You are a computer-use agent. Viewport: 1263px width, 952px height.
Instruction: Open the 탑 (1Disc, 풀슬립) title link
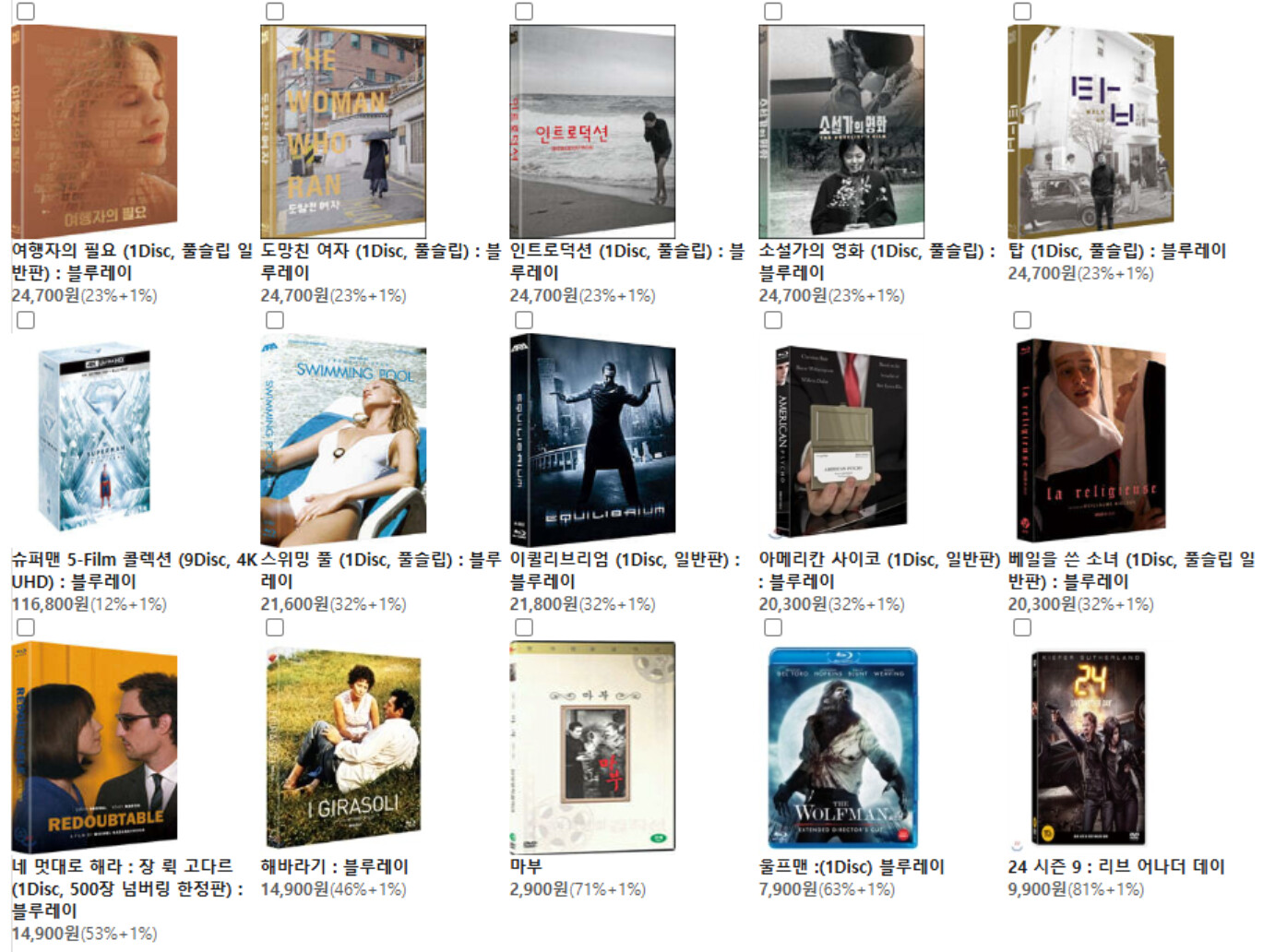pyautogui.click(x=1117, y=251)
